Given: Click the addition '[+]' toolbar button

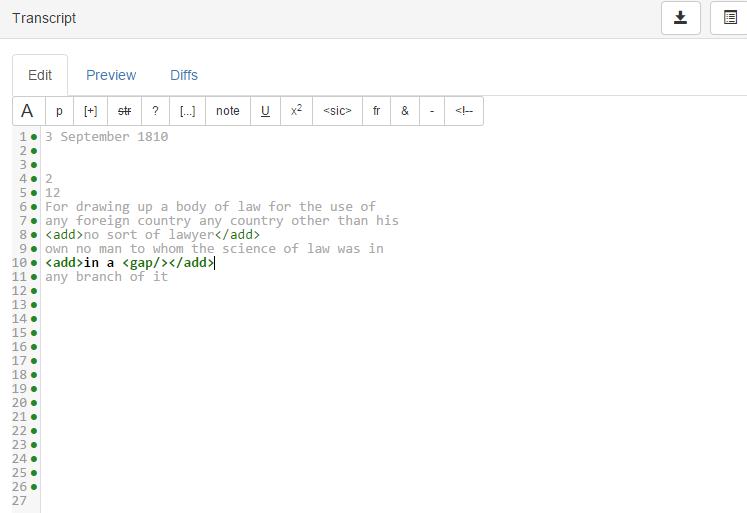Looking at the screenshot, I should 91,111.
